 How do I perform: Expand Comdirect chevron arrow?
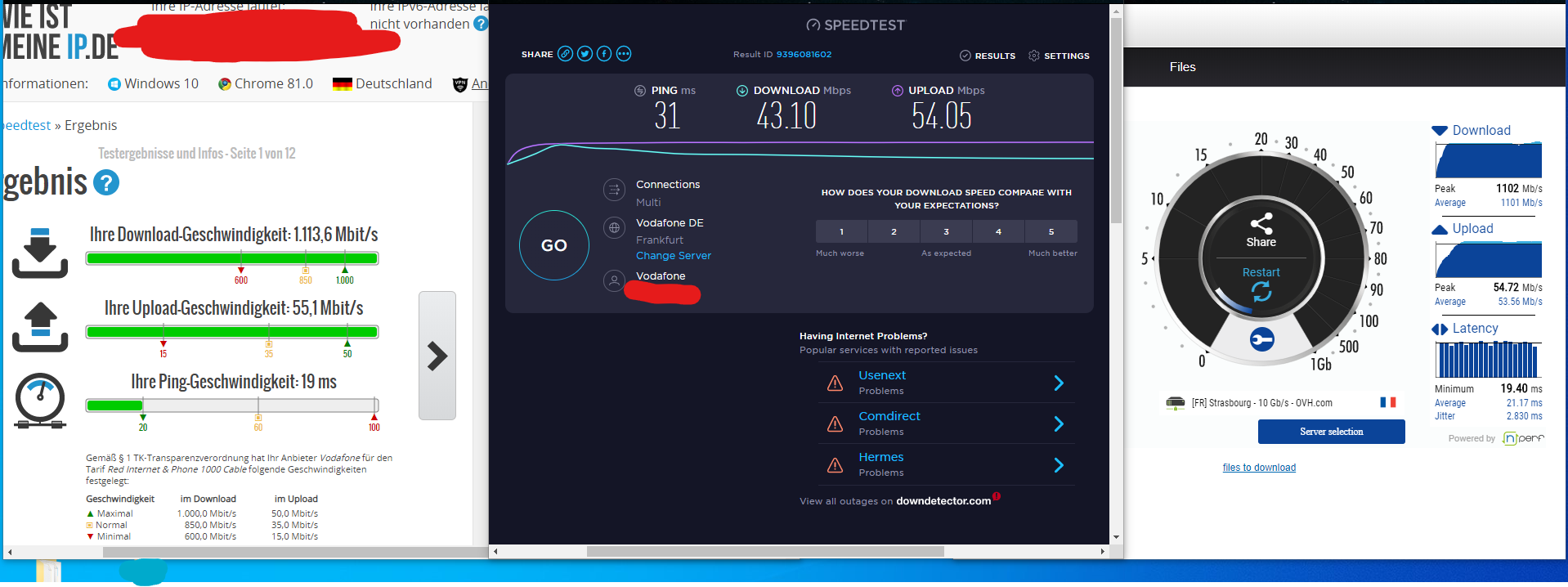[1059, 423]
